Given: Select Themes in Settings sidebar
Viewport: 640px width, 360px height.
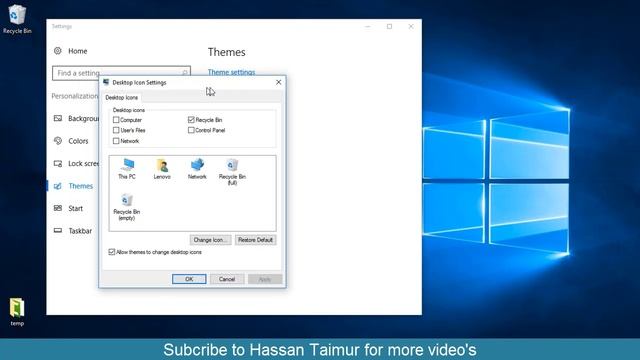Looking at the screenshot, I should (x=80, y=186).
